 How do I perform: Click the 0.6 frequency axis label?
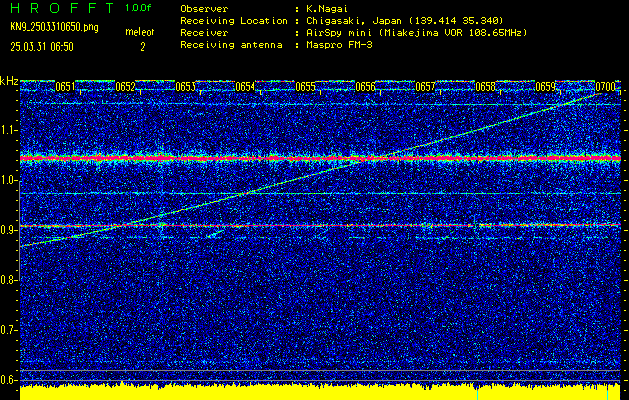[x=9, y=380]
